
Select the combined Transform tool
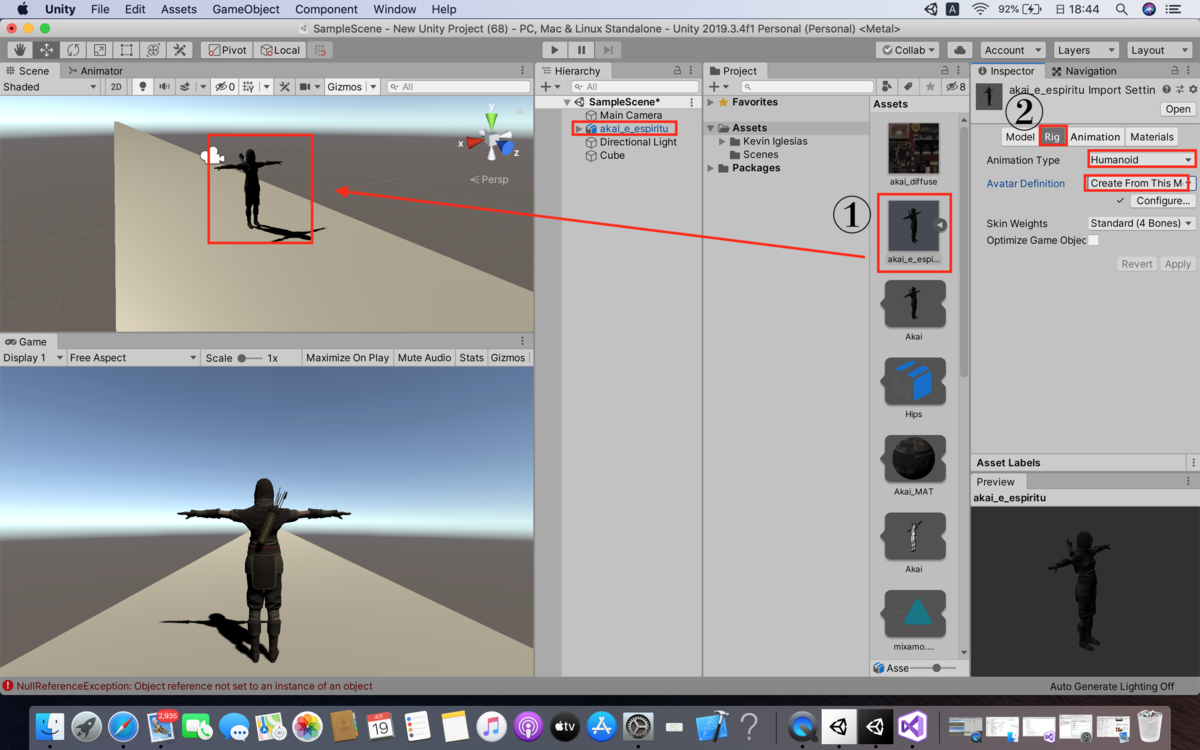[153, 50]
